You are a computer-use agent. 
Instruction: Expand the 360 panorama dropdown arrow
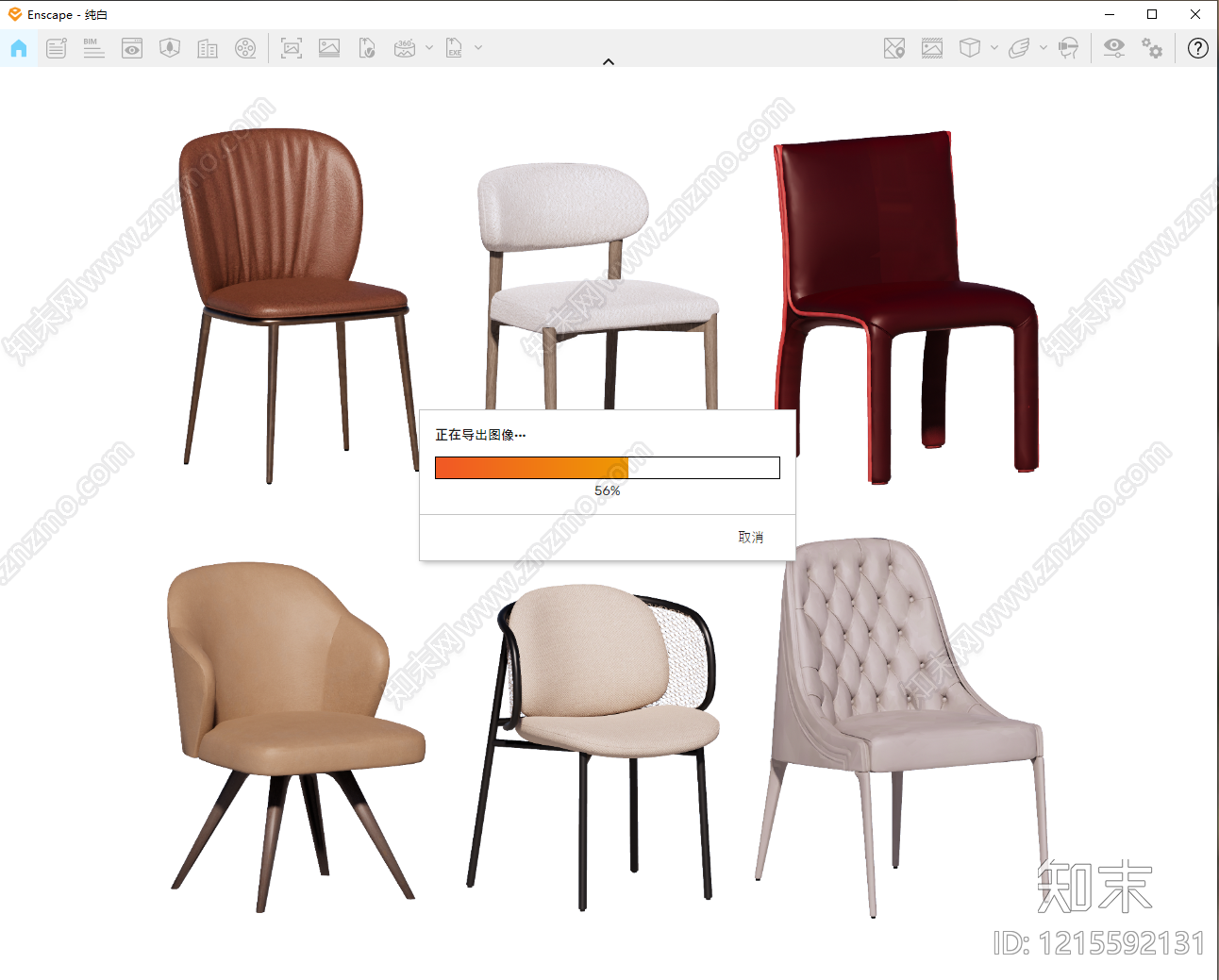(429, 48)
